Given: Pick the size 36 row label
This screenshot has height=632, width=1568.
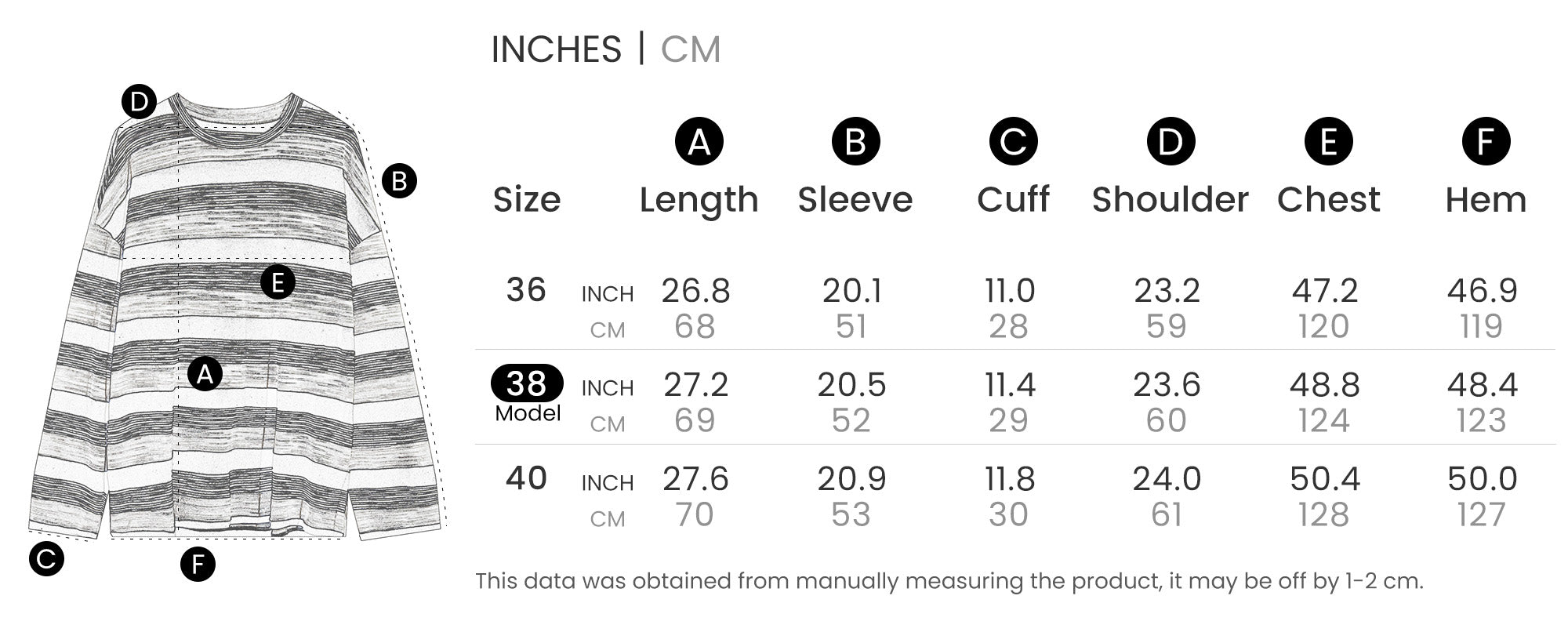Looking at the screenshot, I should click(526, 290).
